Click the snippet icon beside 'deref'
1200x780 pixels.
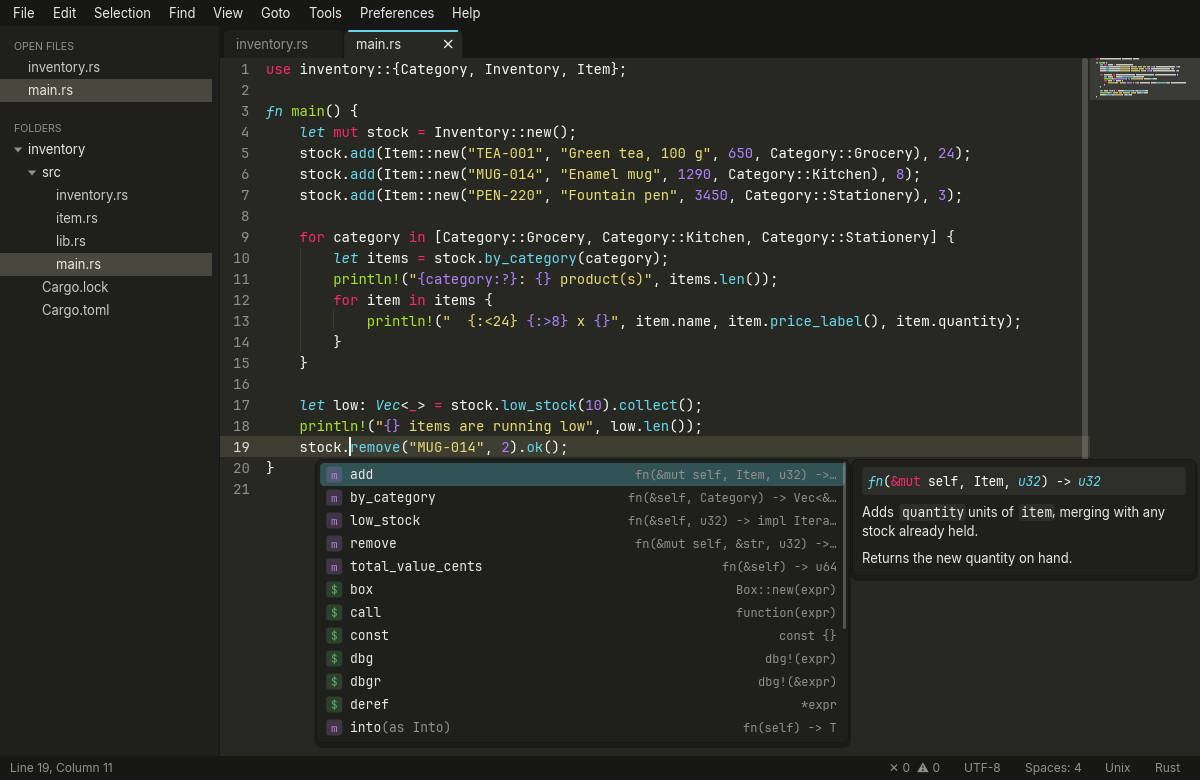334,705
